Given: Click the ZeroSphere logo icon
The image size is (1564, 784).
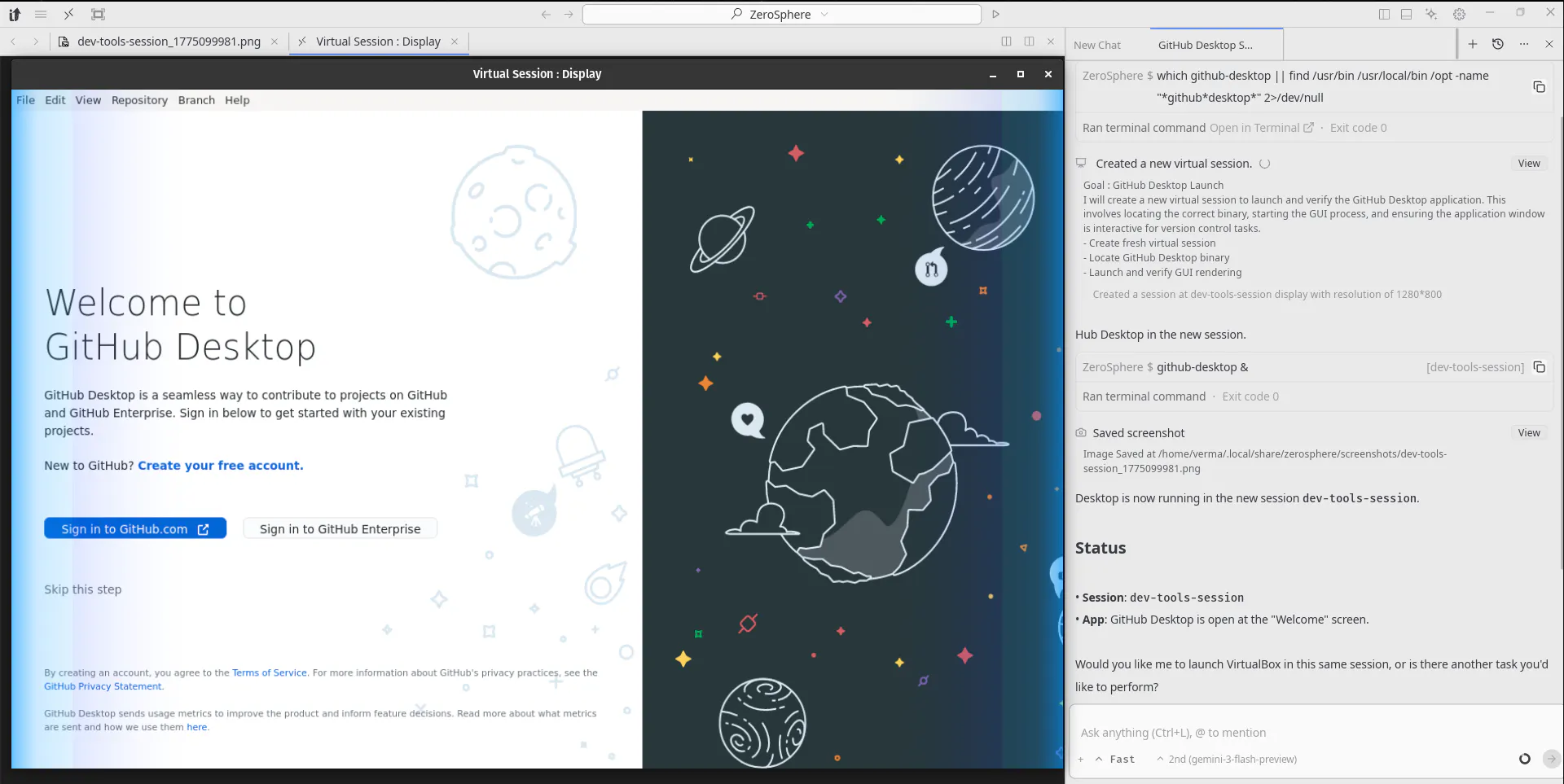Looking at the screenshot, I should point(15,14).
